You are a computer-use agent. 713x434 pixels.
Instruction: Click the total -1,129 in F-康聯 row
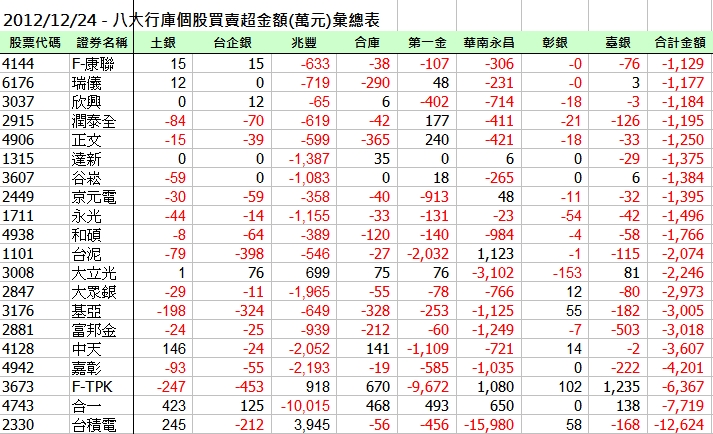point(683,64)
